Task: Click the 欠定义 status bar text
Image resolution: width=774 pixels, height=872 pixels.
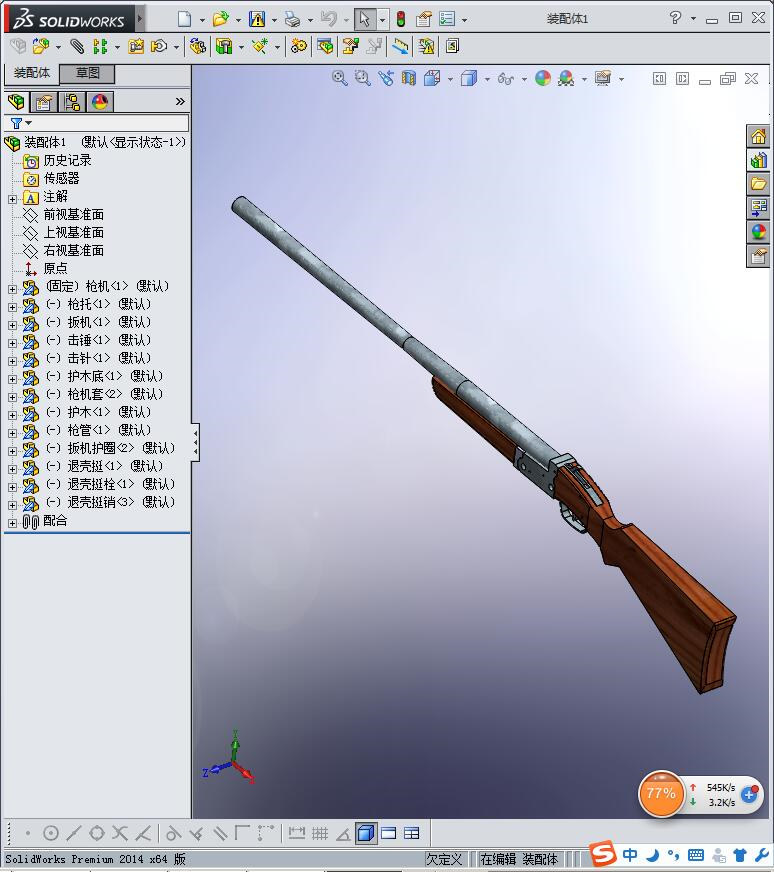Action: pos(444,859)
